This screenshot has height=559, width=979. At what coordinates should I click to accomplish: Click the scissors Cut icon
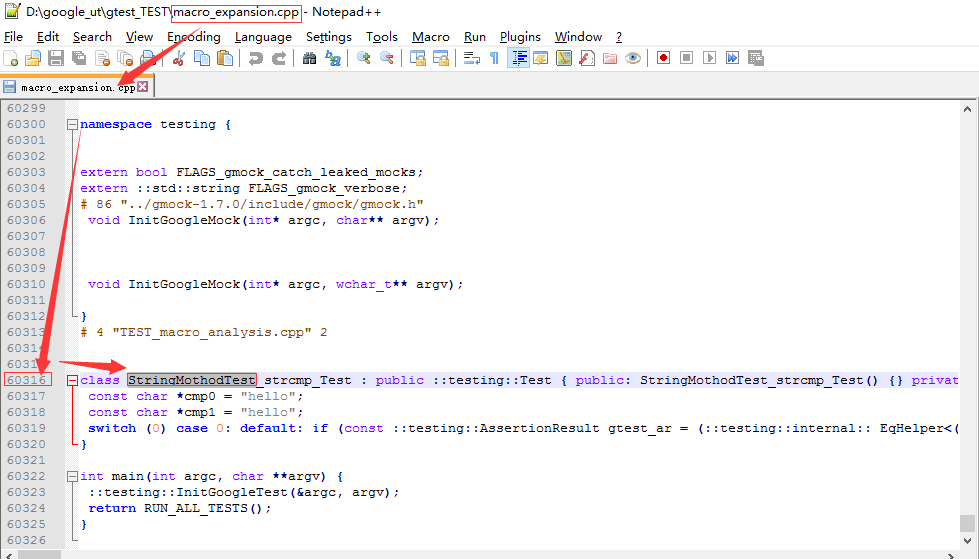click(180, 58)
